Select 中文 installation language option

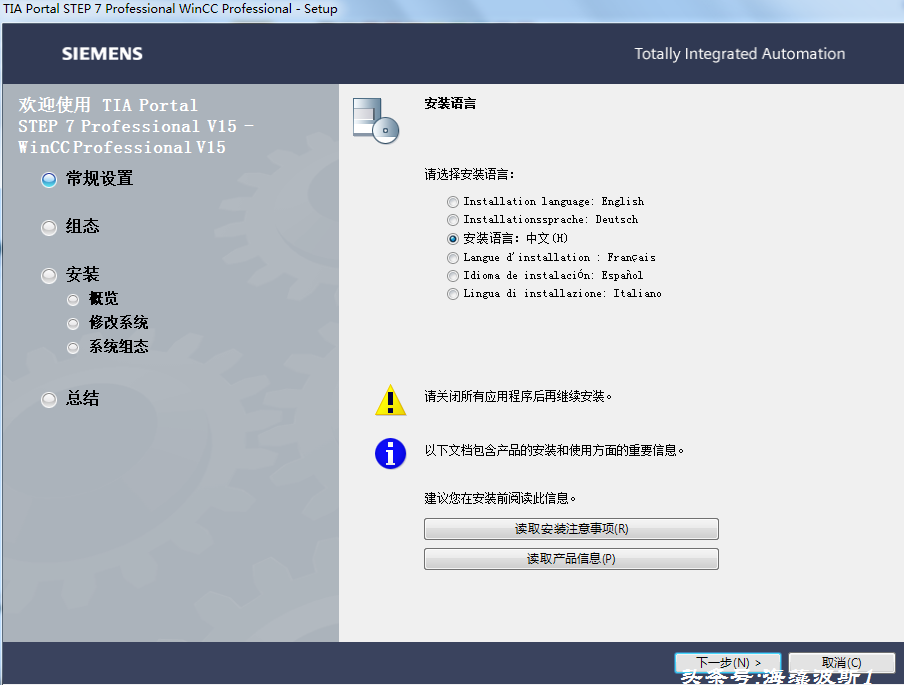tap(454, 239)
